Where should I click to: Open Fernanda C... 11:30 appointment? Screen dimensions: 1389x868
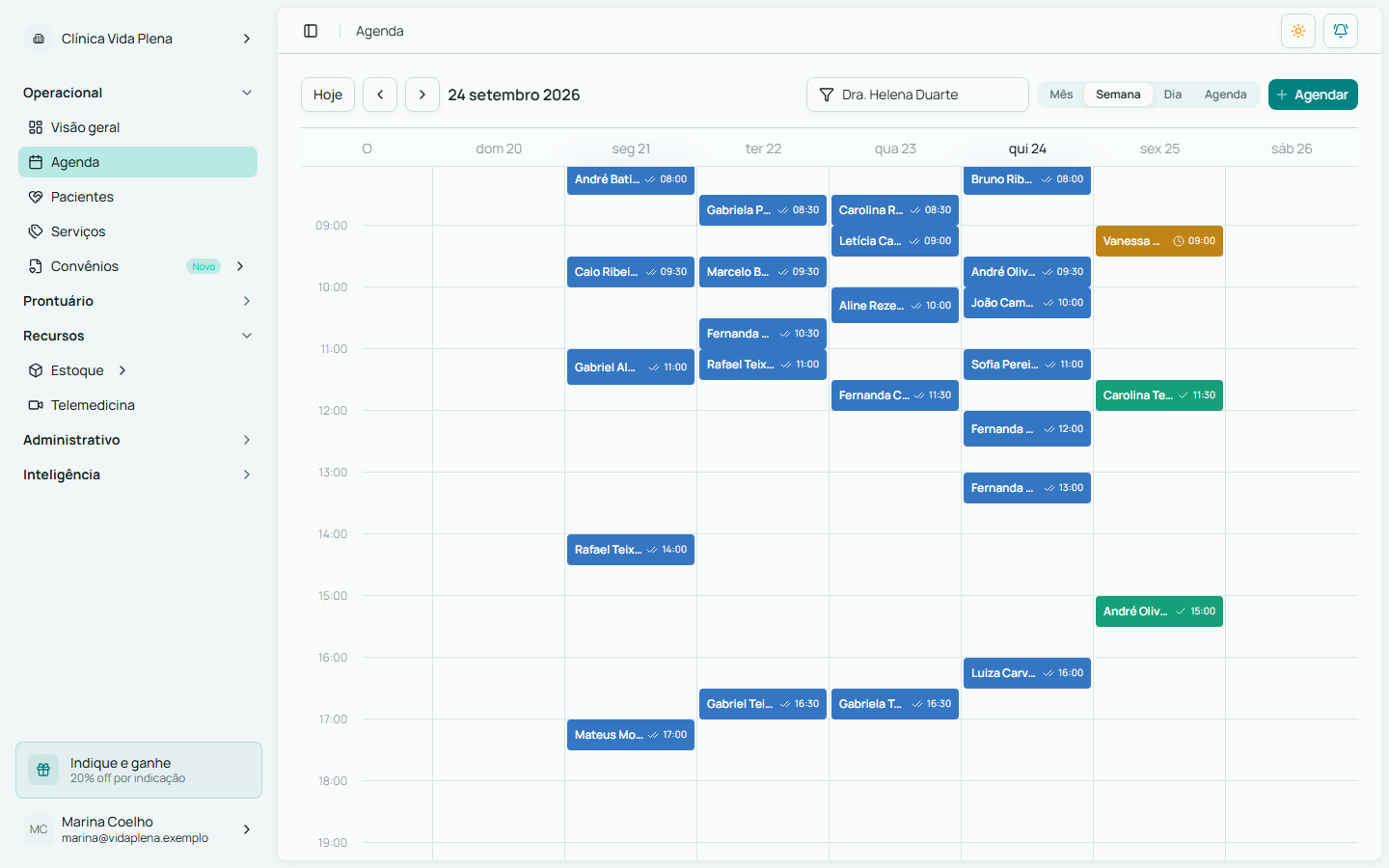point(895,395)
